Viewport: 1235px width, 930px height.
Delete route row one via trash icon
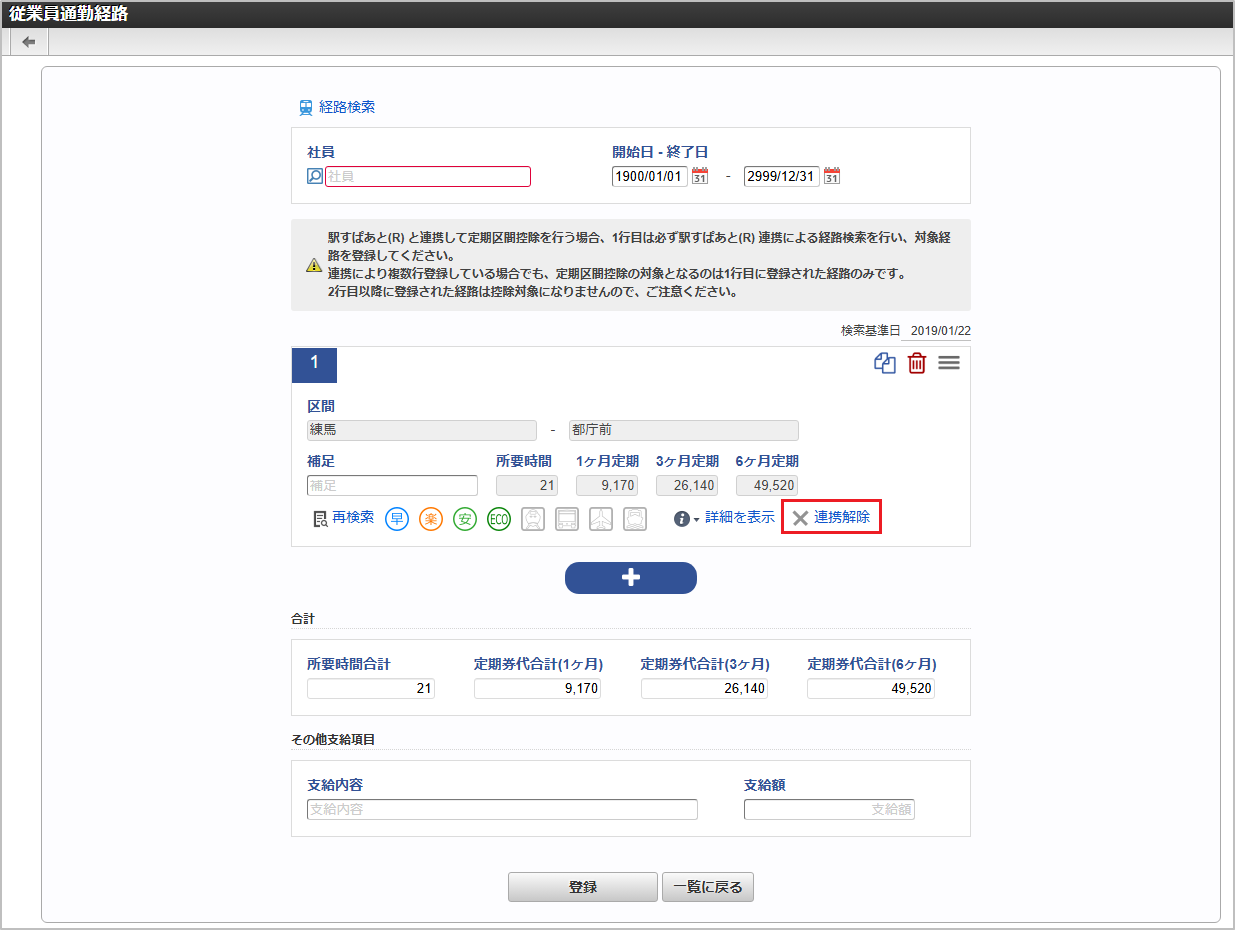pyautogui.click(x=916, y=363)
